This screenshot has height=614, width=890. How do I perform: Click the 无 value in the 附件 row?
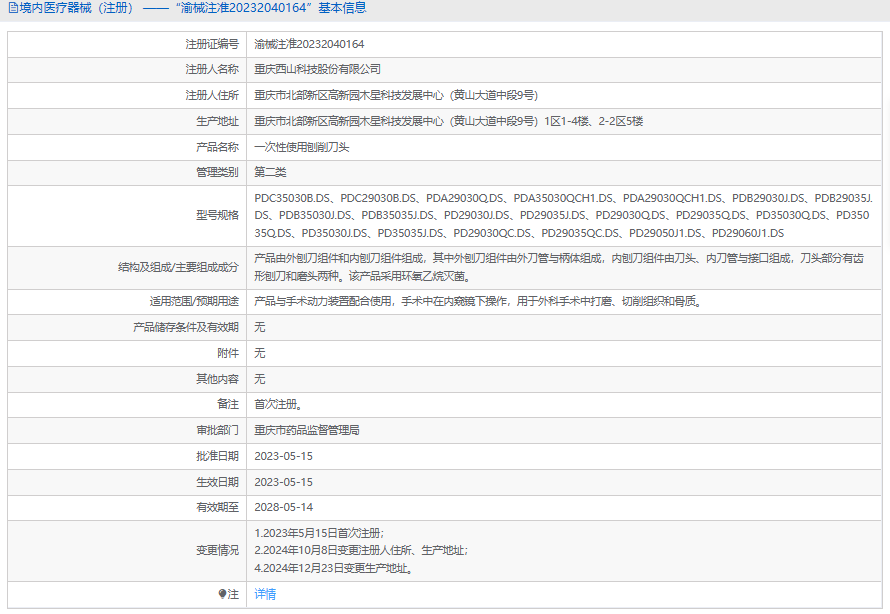point(259,353)
